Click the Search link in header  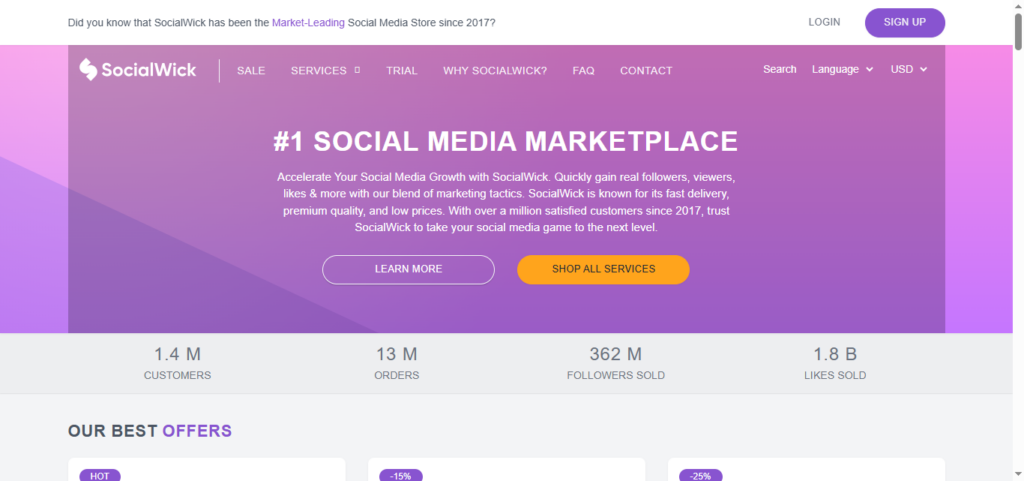[780, 69]
